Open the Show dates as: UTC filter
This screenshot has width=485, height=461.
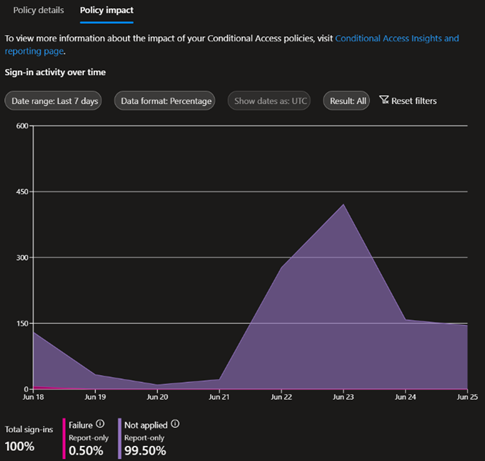[269, 101]
